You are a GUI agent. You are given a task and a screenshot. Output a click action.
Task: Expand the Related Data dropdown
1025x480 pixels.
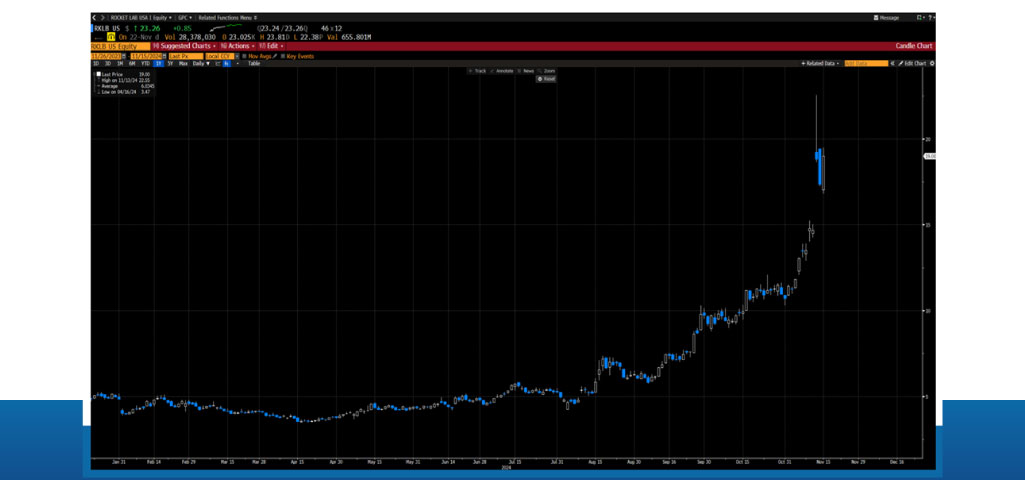[819, 63]
